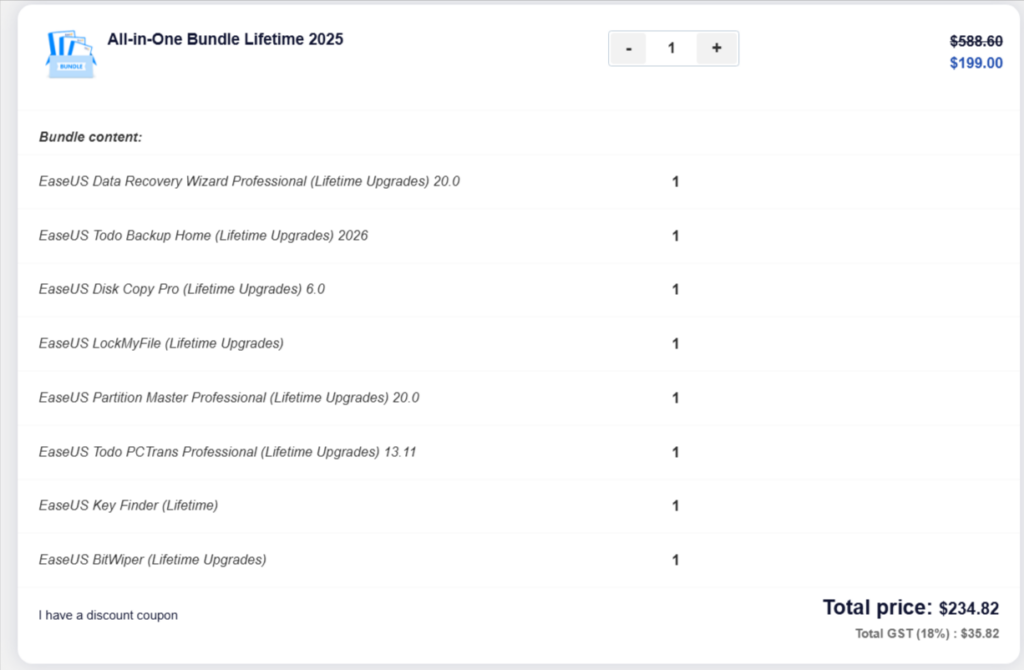Screen dimensions: 1024x670
Task: Click the All-in-One Bundle box icon
Action: pos(71,54)
